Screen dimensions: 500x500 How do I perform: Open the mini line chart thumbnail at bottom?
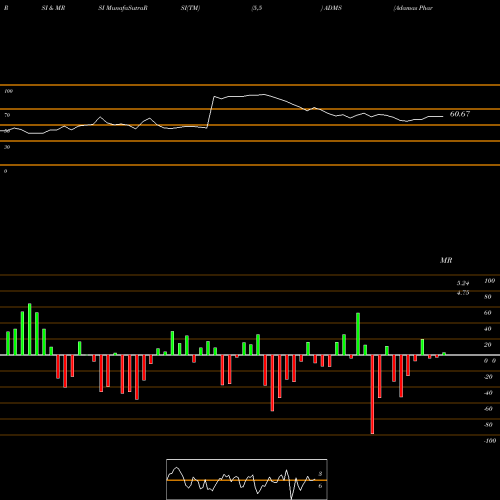click(x=247, y=479)
